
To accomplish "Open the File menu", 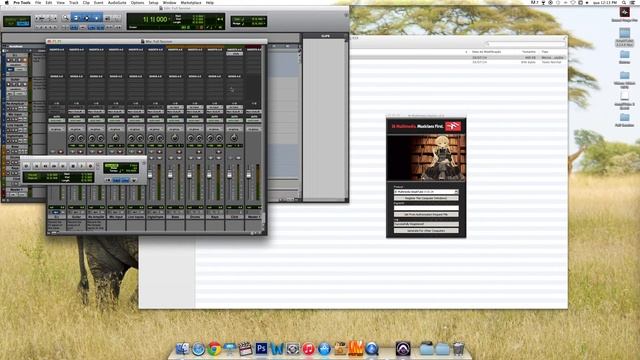I will pyautogui.click(x=38, y=2).
